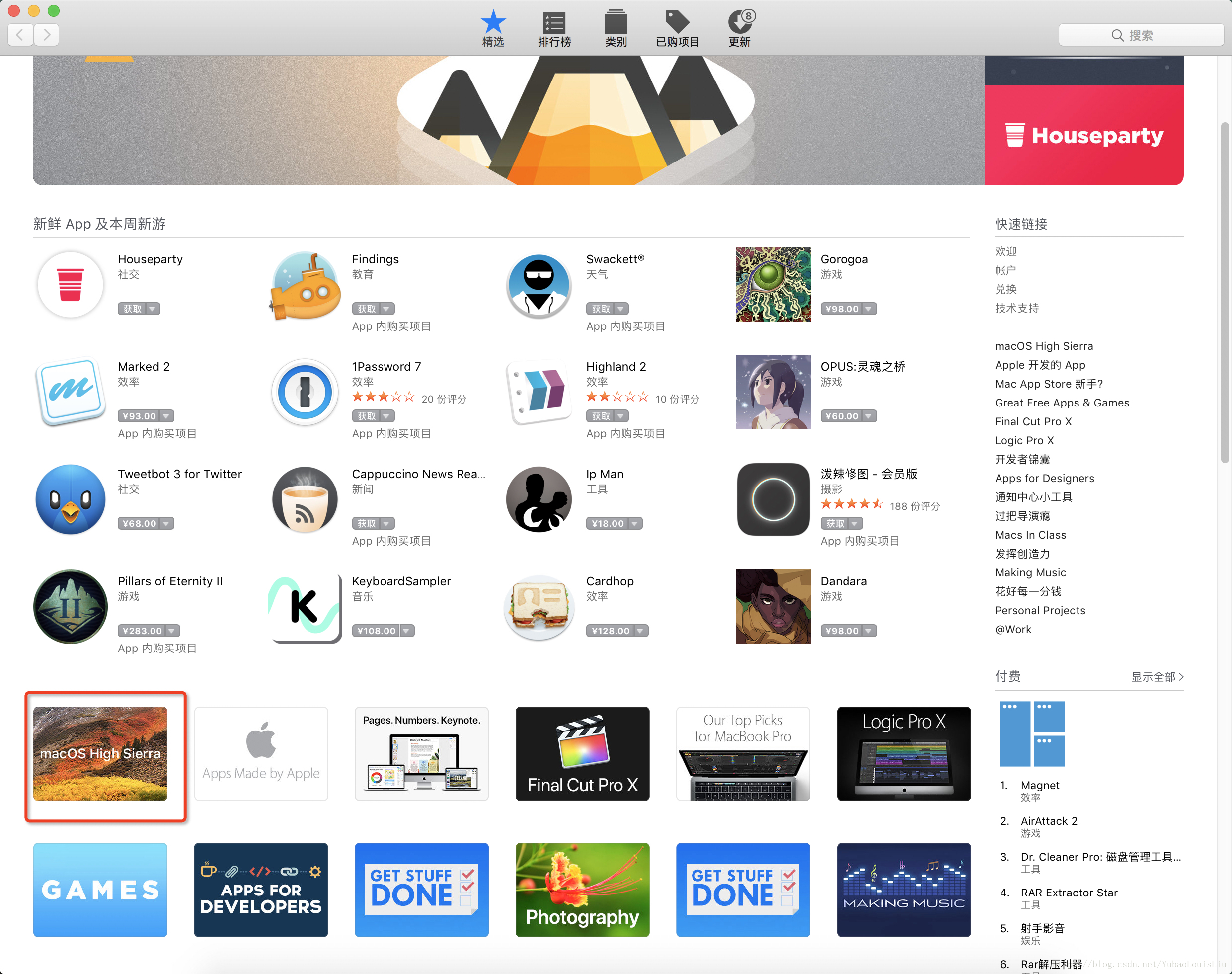Open the 技术支持 support quick link
Image resolution: width=1232 pixels, height=974 pixels.
(x=1016, y=308)
